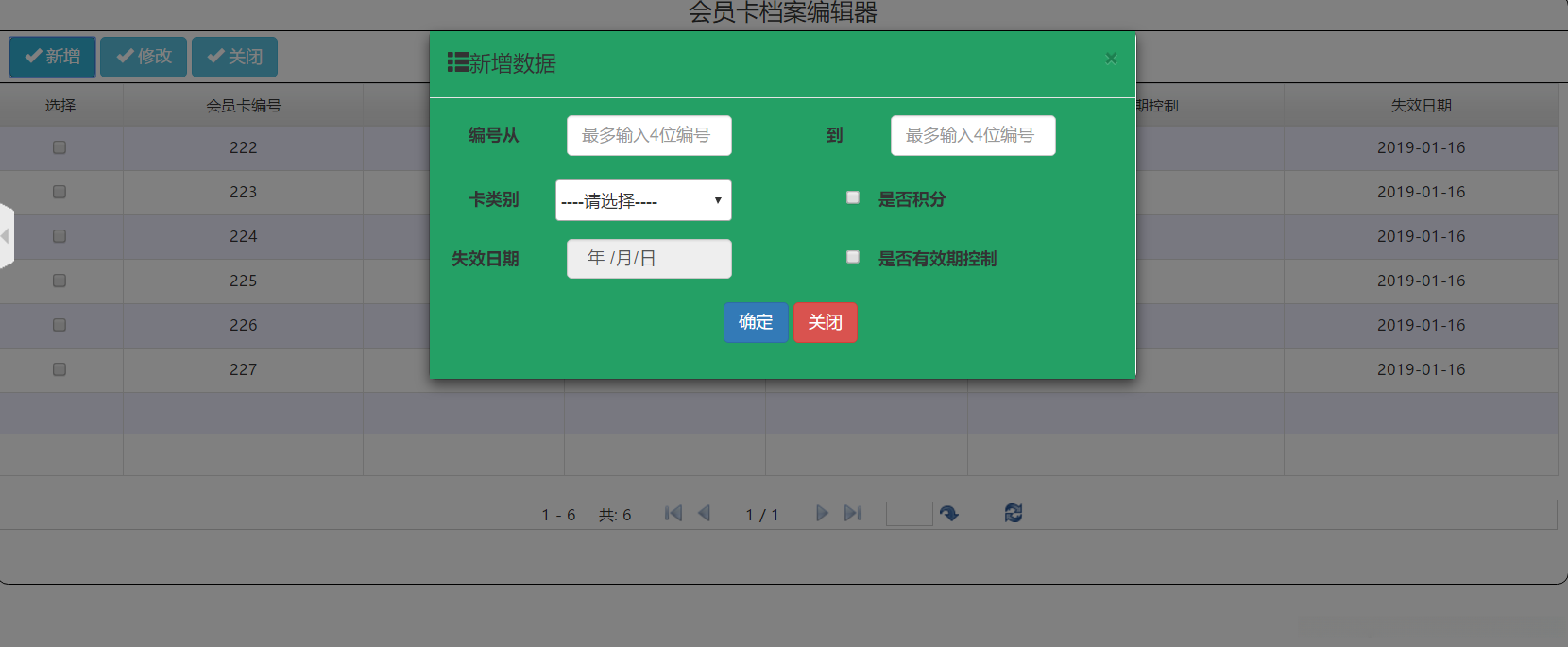Click the page number jump input
Image resolution: width=1568 pixels, height=647 pixels.
[910, 514]
